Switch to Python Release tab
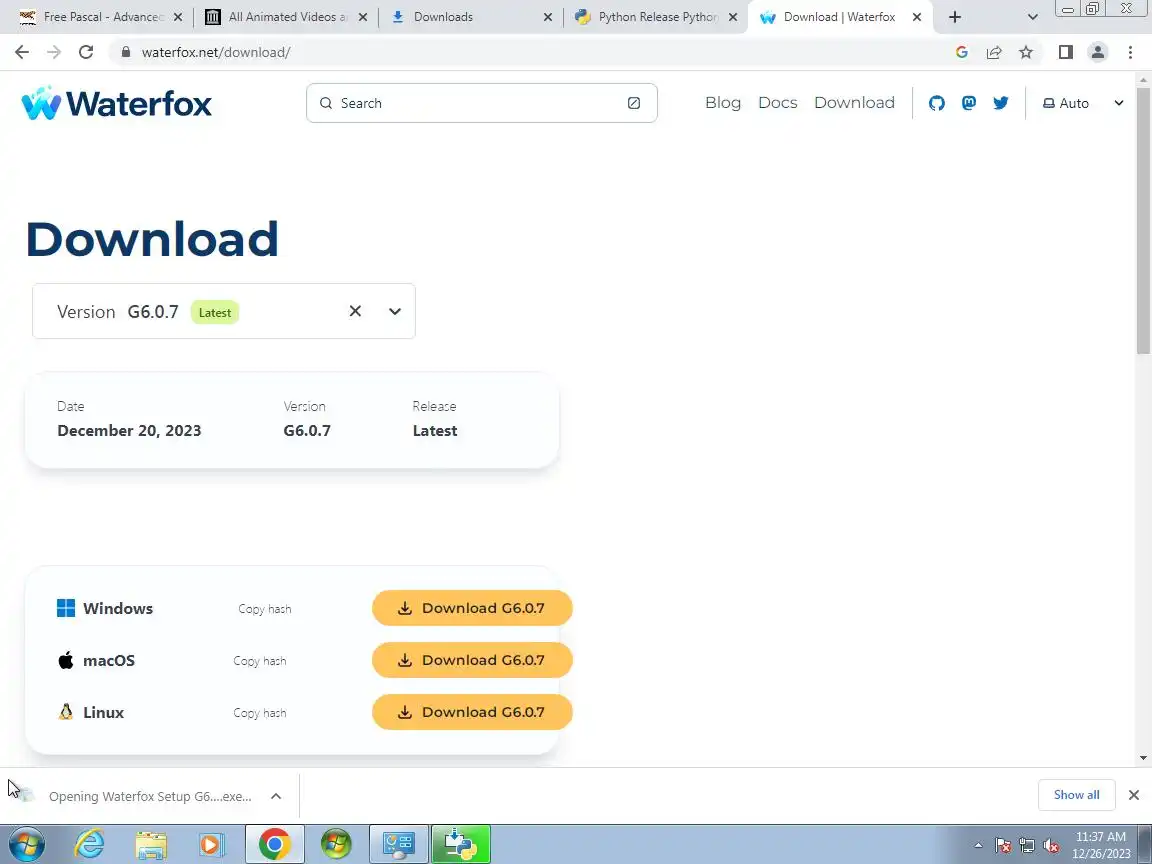 pos(655,17)
